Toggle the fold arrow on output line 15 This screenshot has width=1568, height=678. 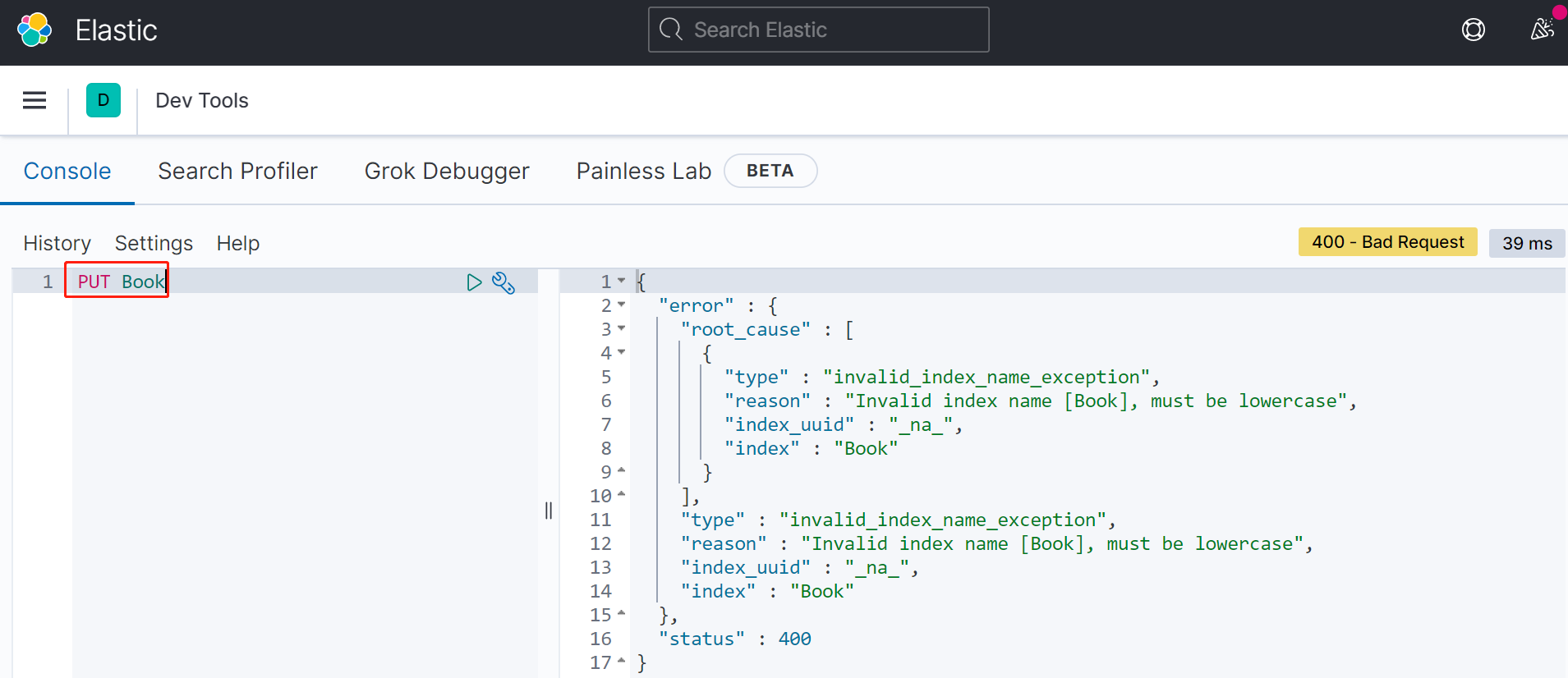[621, 613]
